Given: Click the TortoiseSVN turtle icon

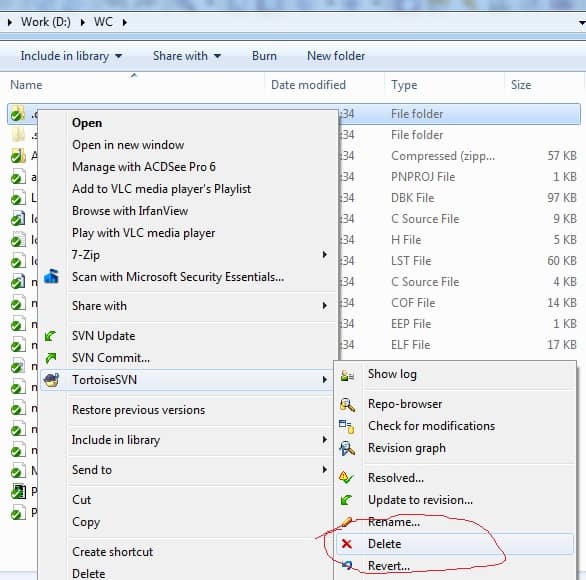Looking at the screenshot, I should click(51, 380).
